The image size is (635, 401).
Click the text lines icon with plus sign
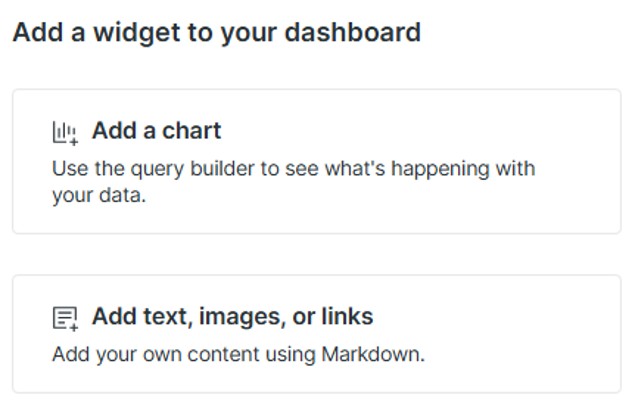click(65, 318)
